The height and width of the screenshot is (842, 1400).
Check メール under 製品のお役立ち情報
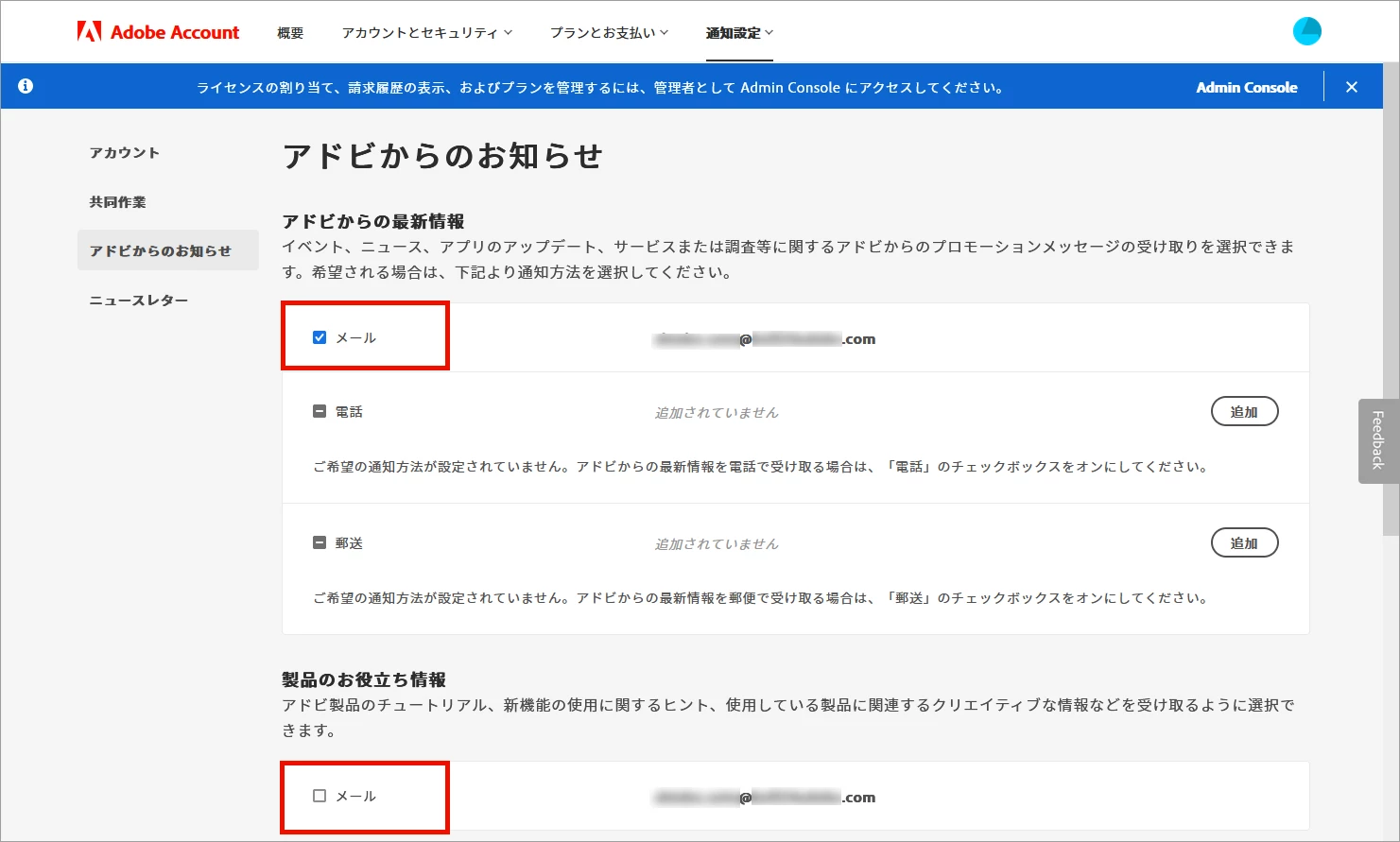(320, 796)
